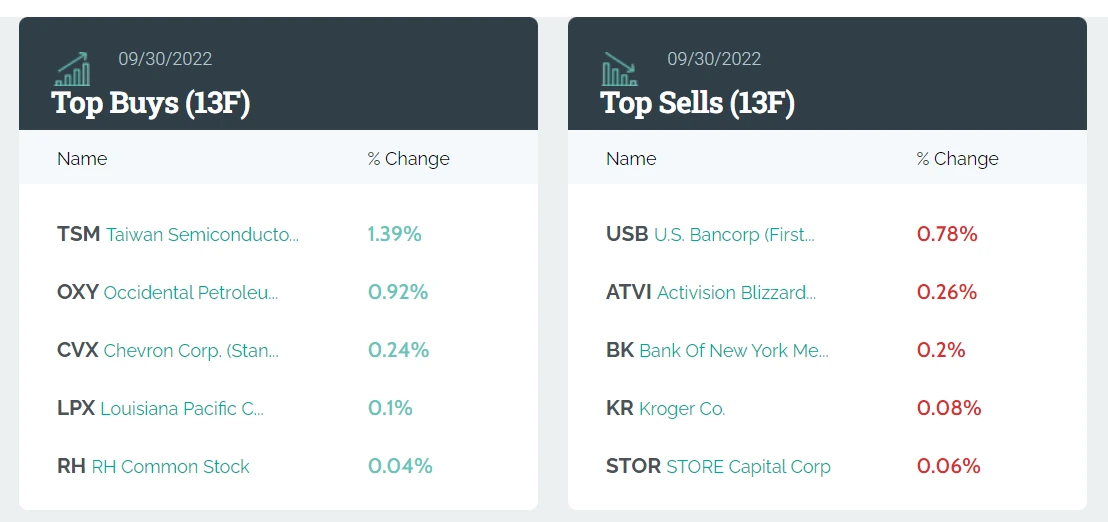
Task: Click the falling chart Top Sells icon
Action: click(x=619, y=69)
